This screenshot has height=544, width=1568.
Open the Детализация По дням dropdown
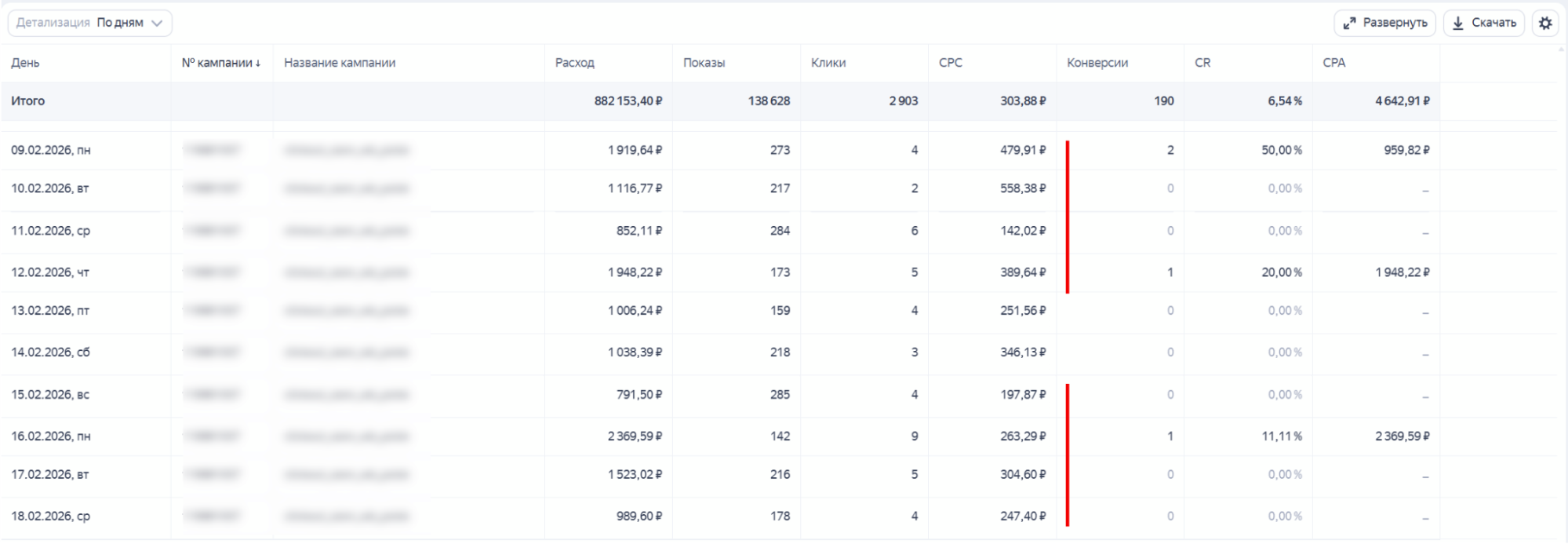tap(90, 24)
